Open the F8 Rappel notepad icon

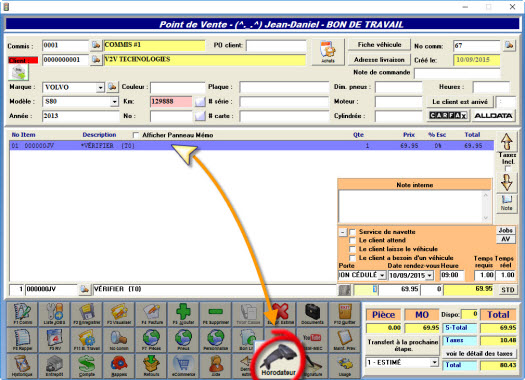22,340
